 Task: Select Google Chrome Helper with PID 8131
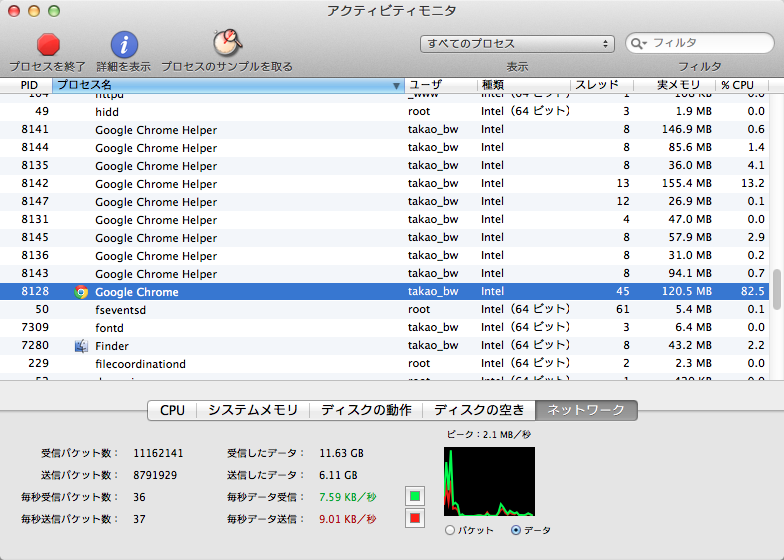pyautogui.click(x=384, y=220)
